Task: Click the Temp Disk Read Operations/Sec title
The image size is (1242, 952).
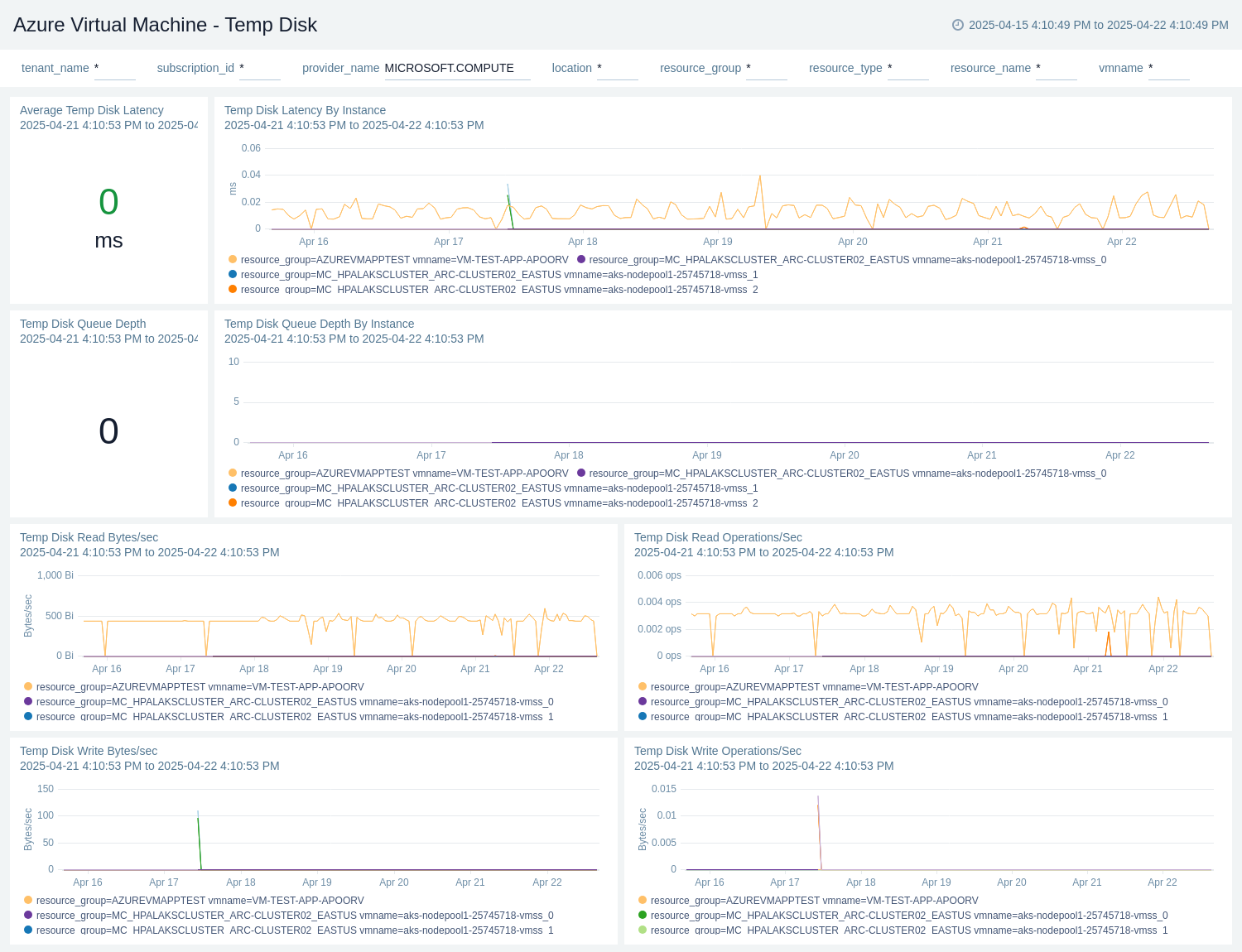Action: coord(718,537)
